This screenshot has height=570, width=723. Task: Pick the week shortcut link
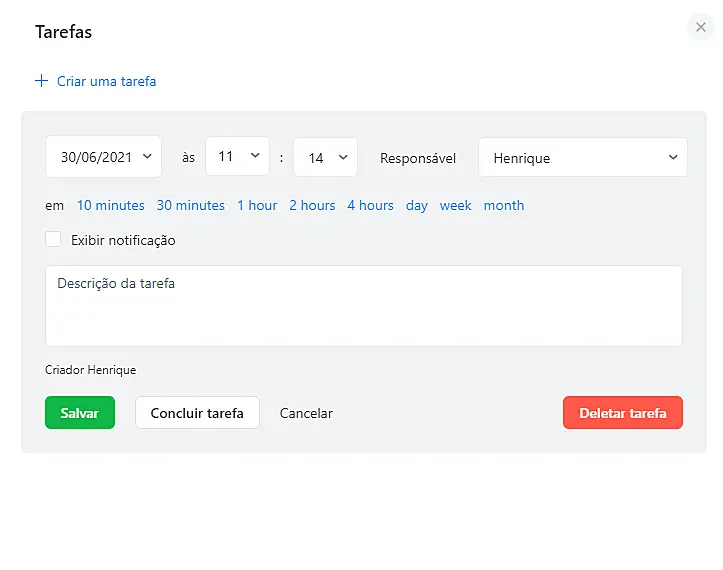(455, 205)
